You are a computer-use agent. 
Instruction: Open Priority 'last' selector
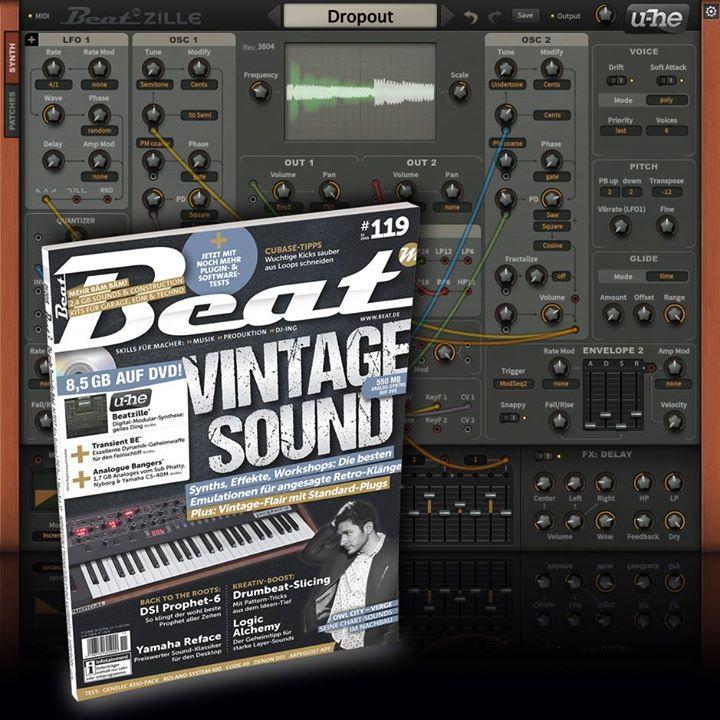point(621,130)
